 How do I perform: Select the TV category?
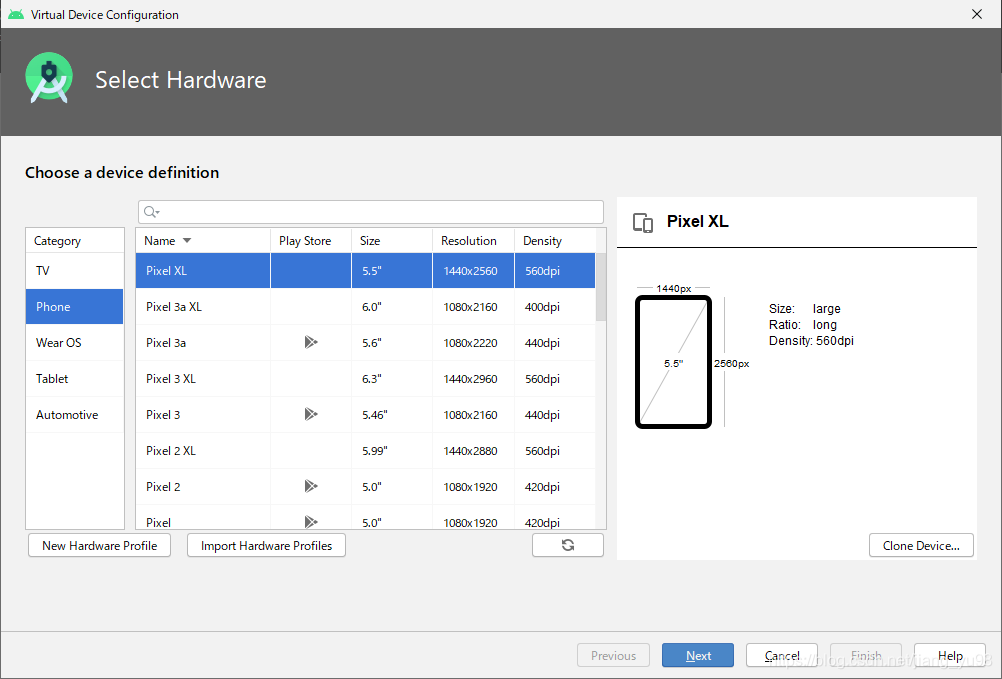75,271
